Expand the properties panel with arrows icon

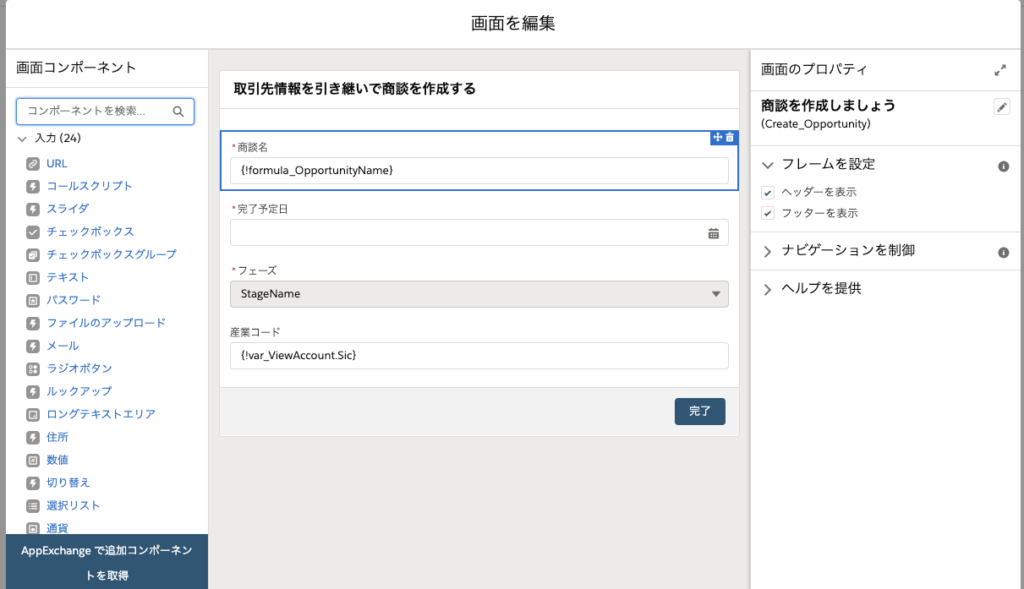(x=1000, y=70)
